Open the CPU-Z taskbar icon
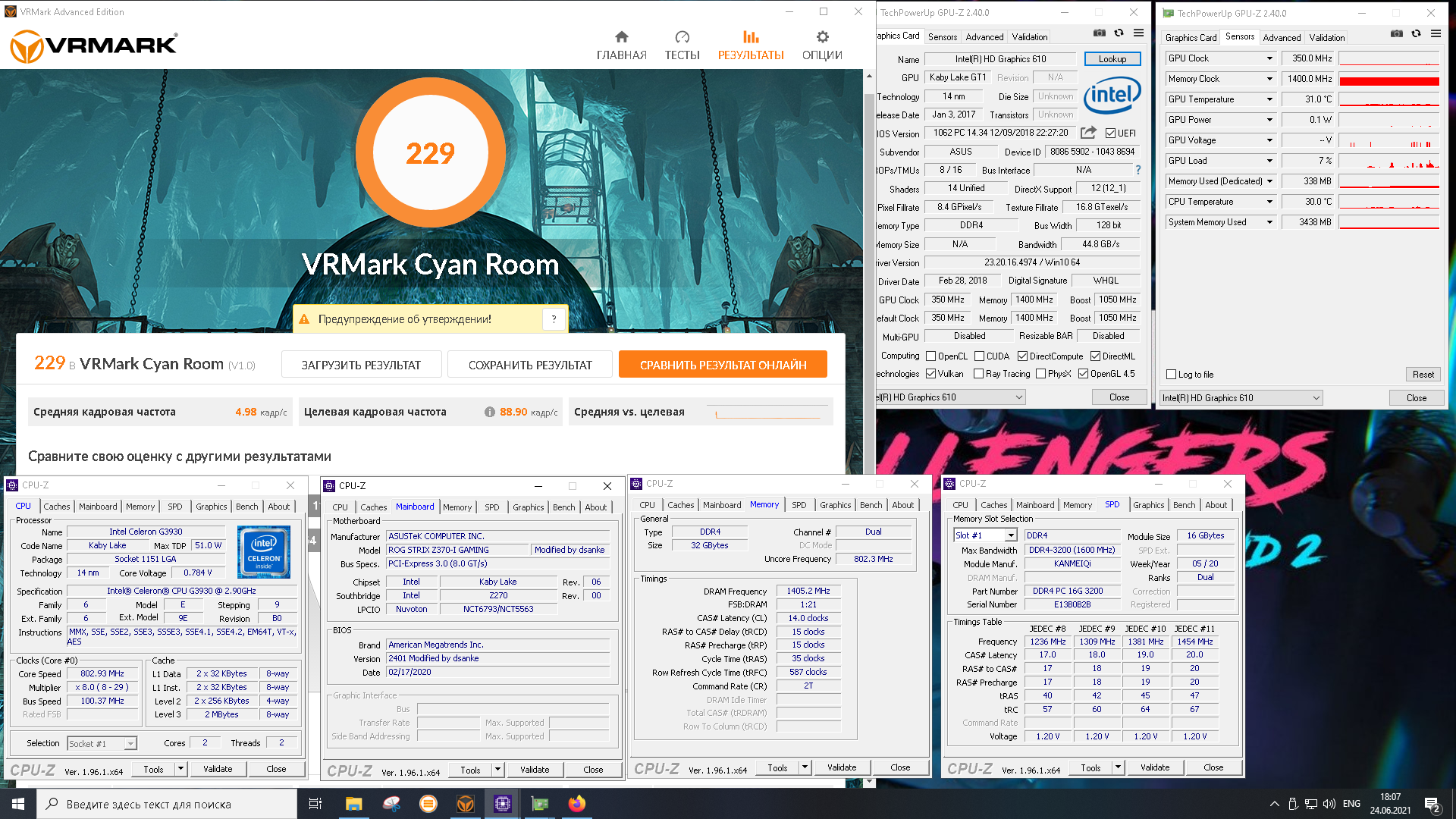 click(x=502, y=804)
